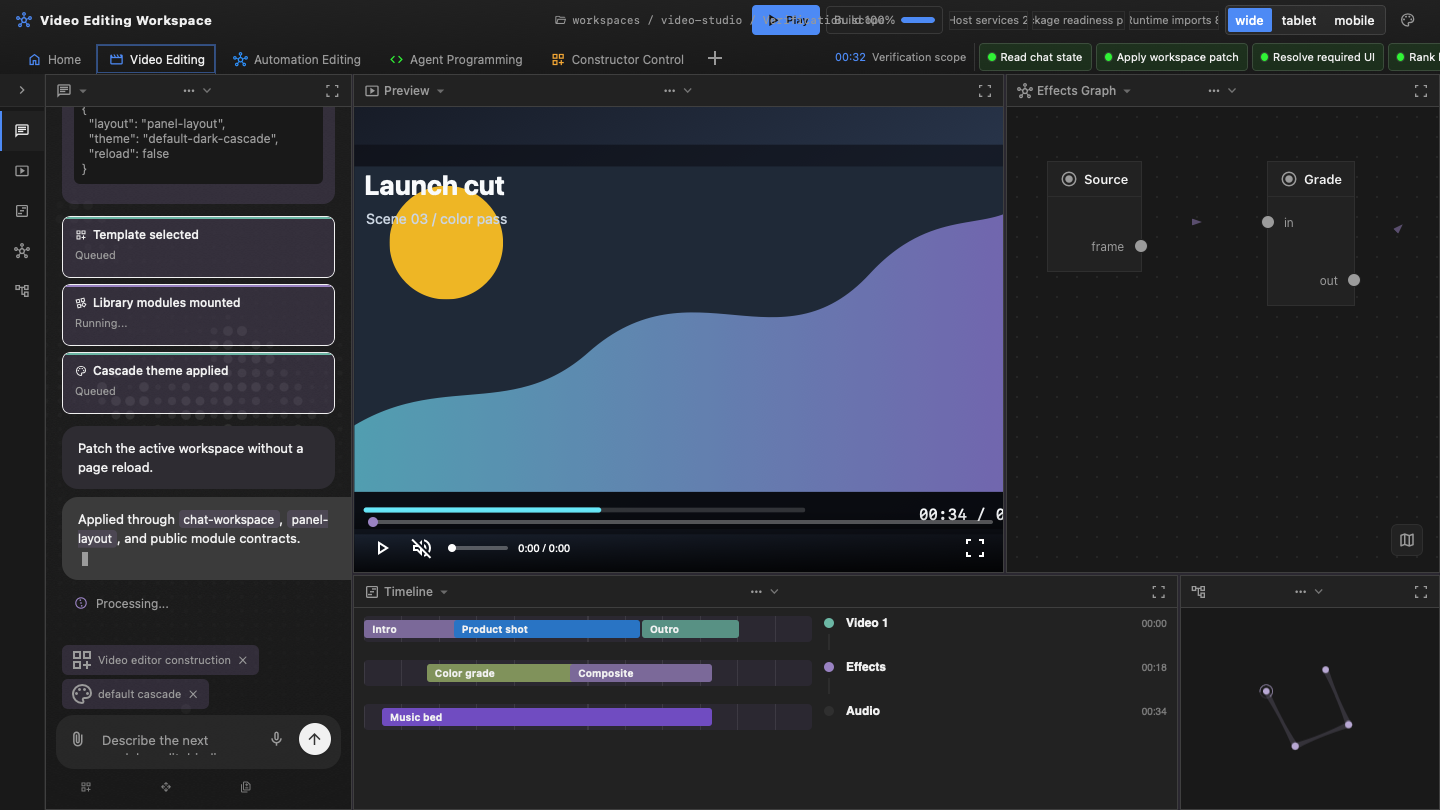Click the Resolve required UI button
This screenshot has width=1440, height=810.
coord(1316,57)
